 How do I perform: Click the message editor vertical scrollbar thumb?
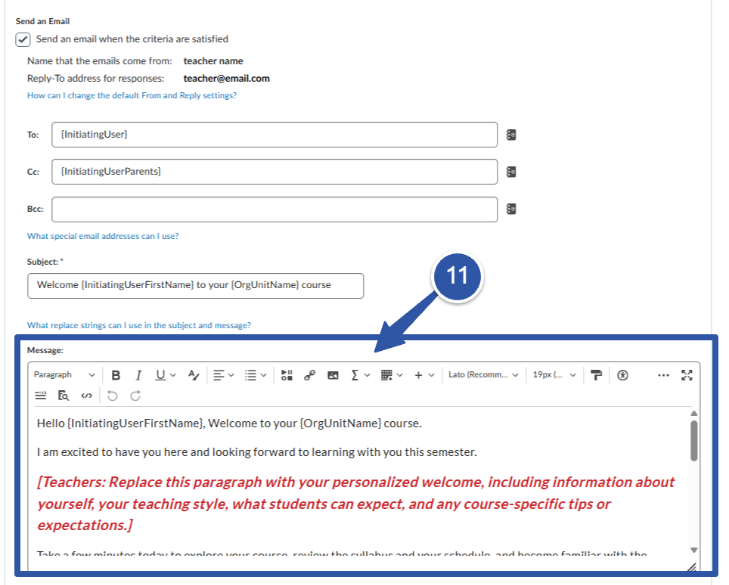pos(694,440)
